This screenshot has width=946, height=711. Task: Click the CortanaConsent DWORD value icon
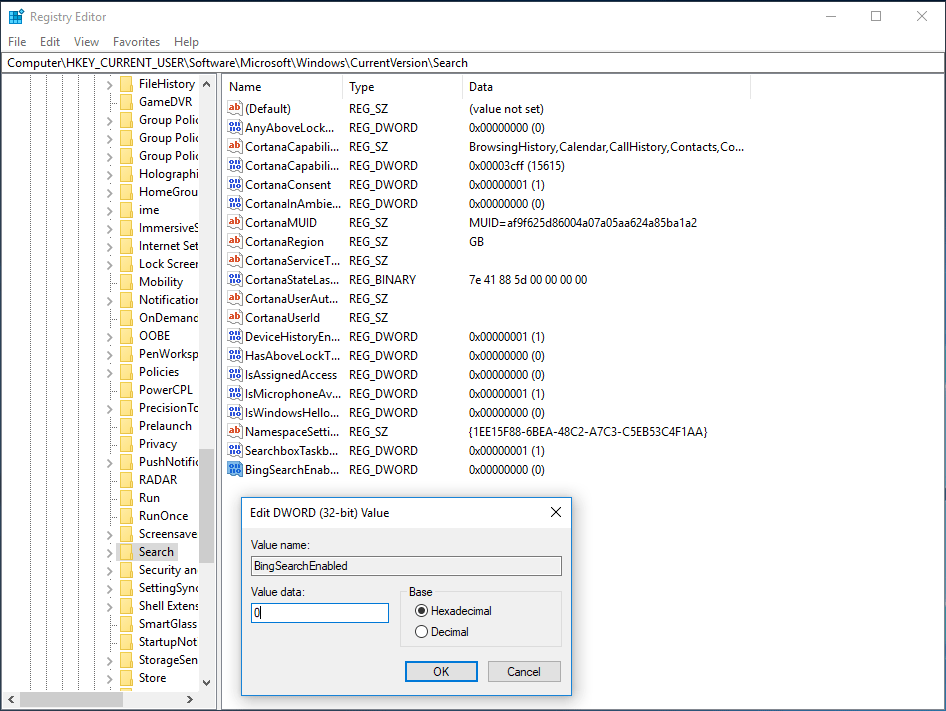[x=235, y=185]
